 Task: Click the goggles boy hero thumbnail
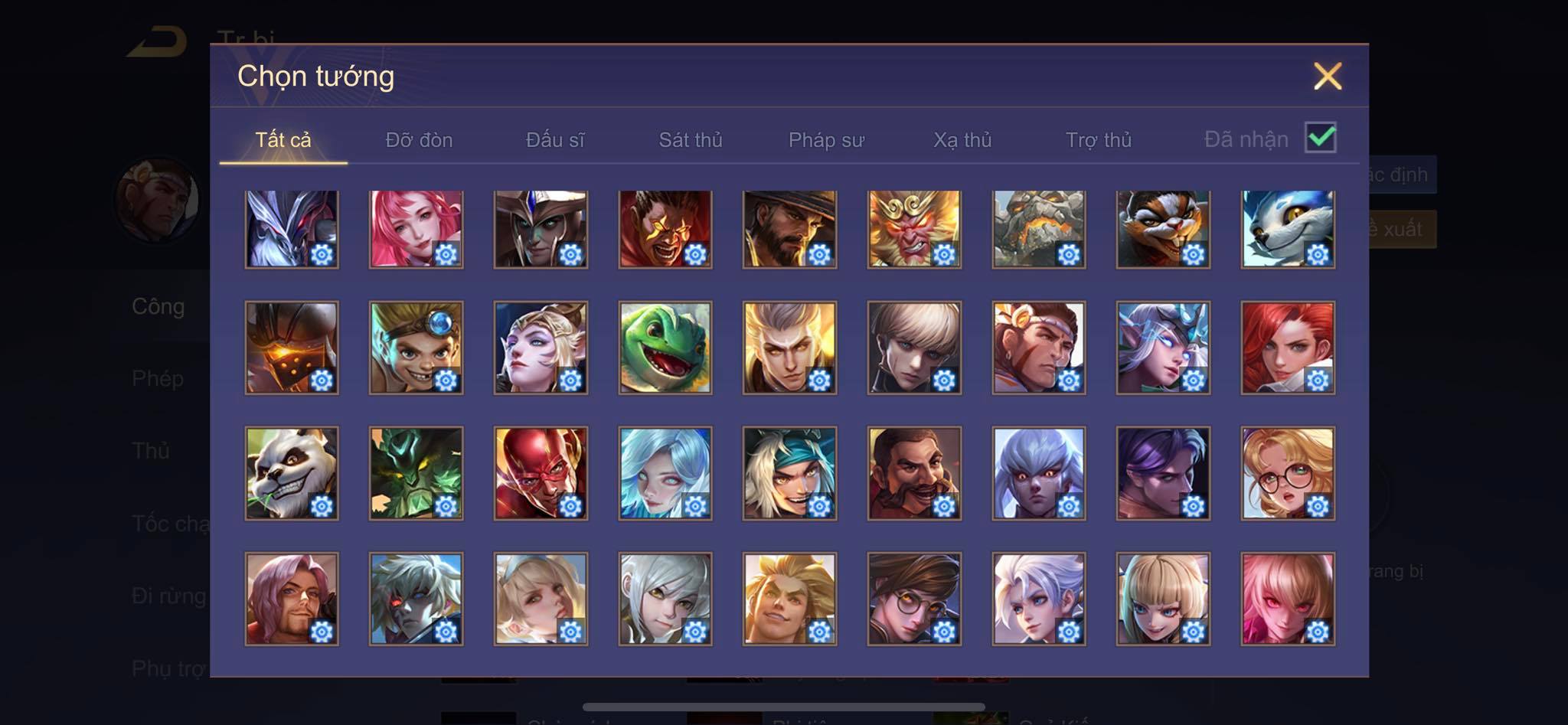[x=416, y=348]
